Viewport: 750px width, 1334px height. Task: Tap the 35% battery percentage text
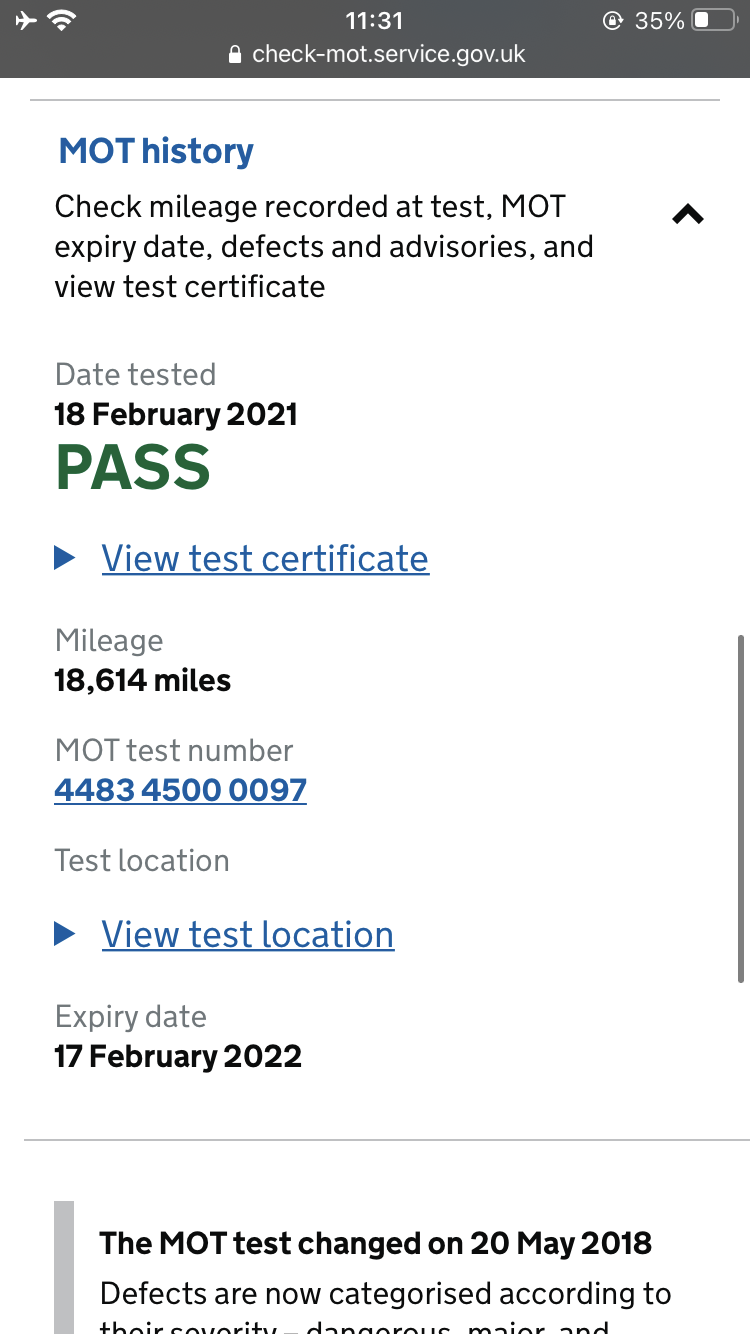(x=659, y=20)
